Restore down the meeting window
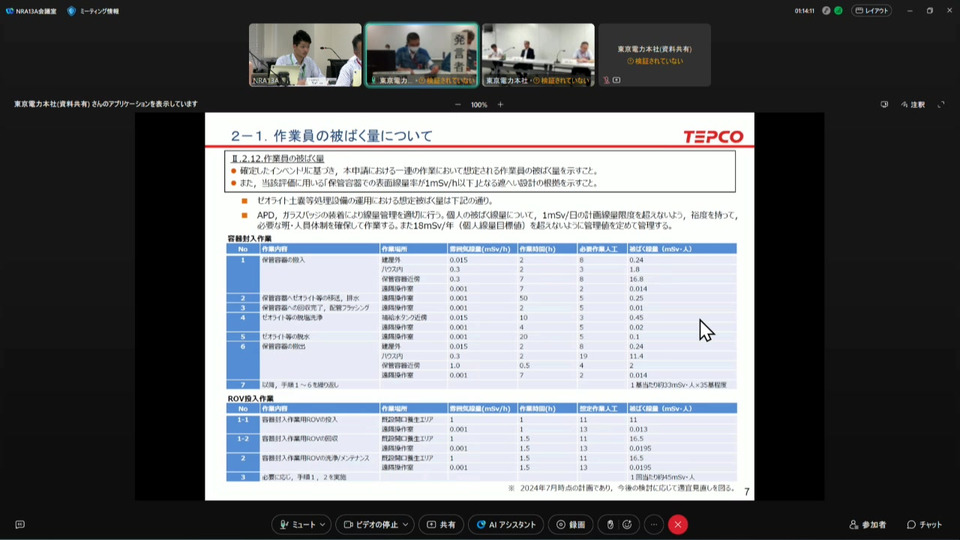Image resolution: width=960 pixels, height=540 pixels. tap(929, 11)
